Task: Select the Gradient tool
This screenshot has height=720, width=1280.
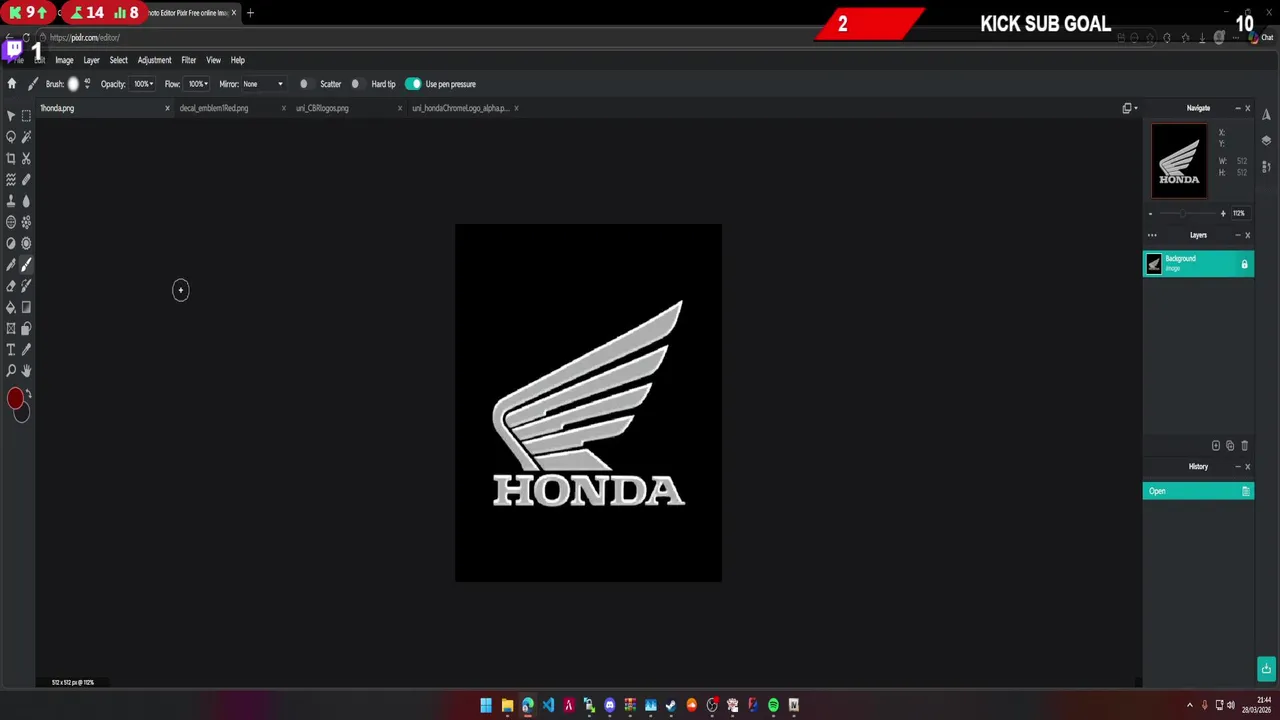Action: pos(26,307)
